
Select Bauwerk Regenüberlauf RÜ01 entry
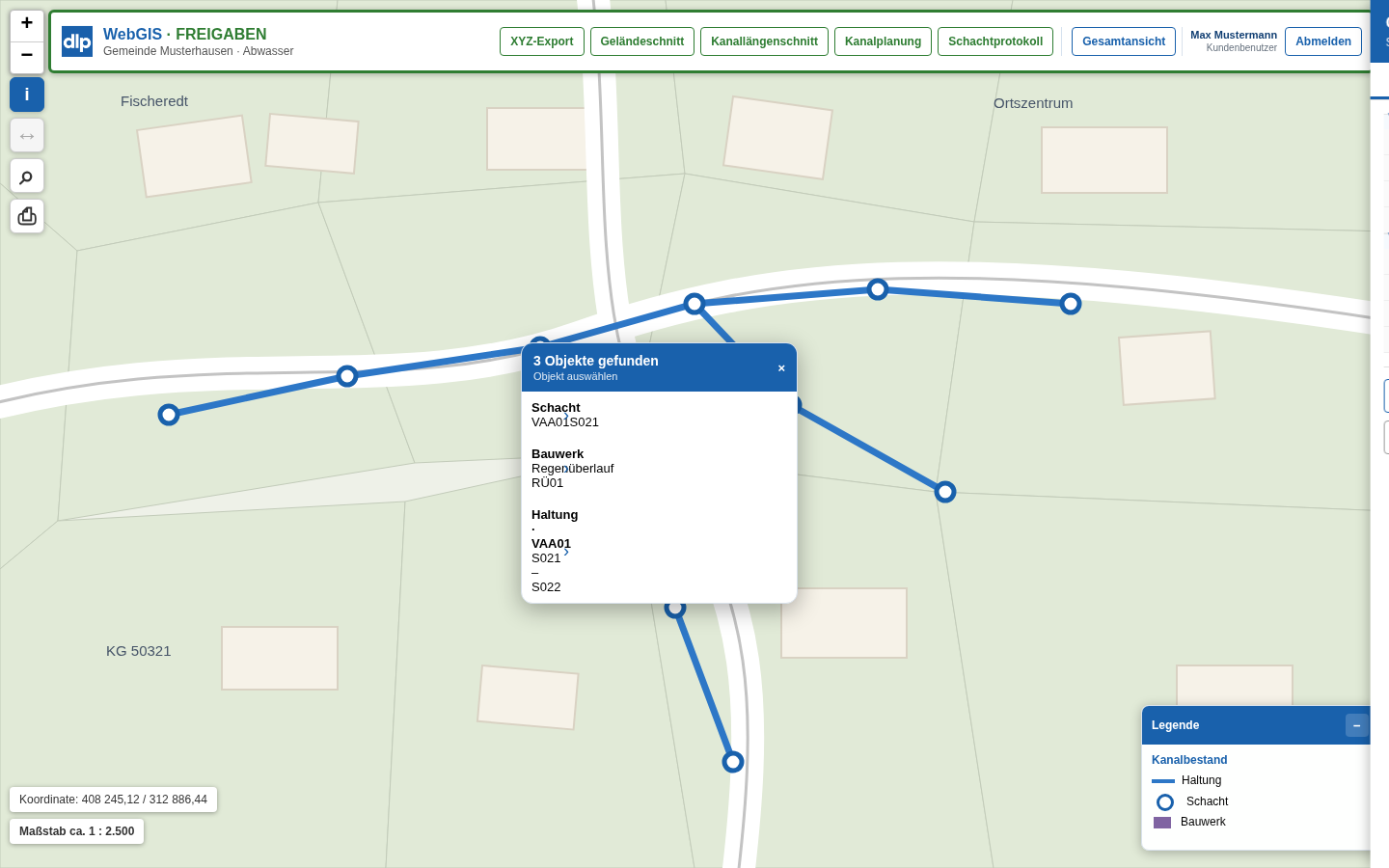(x=659, y=468)
